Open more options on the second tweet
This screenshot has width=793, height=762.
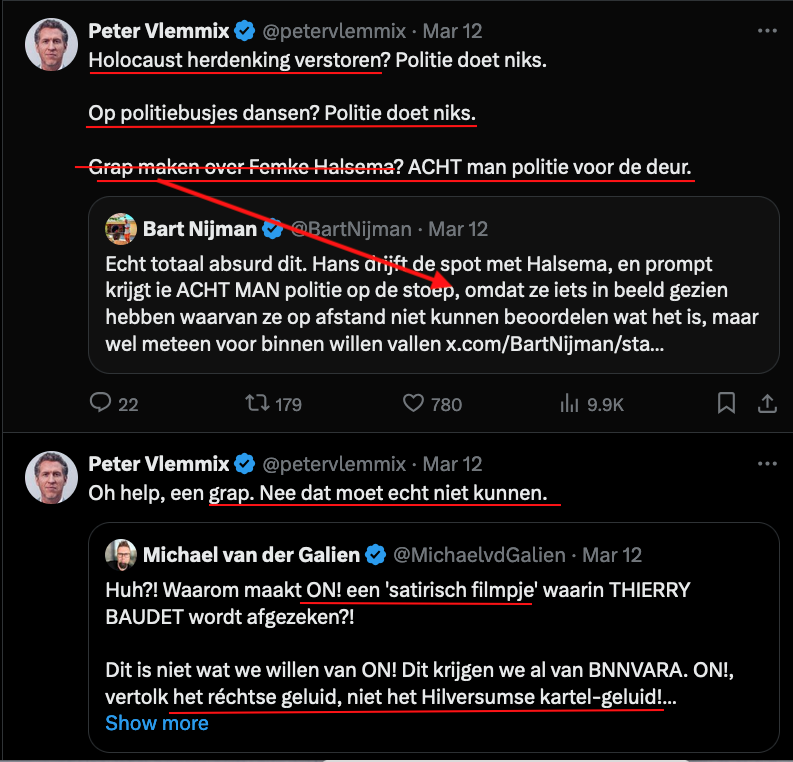[766, 464]
